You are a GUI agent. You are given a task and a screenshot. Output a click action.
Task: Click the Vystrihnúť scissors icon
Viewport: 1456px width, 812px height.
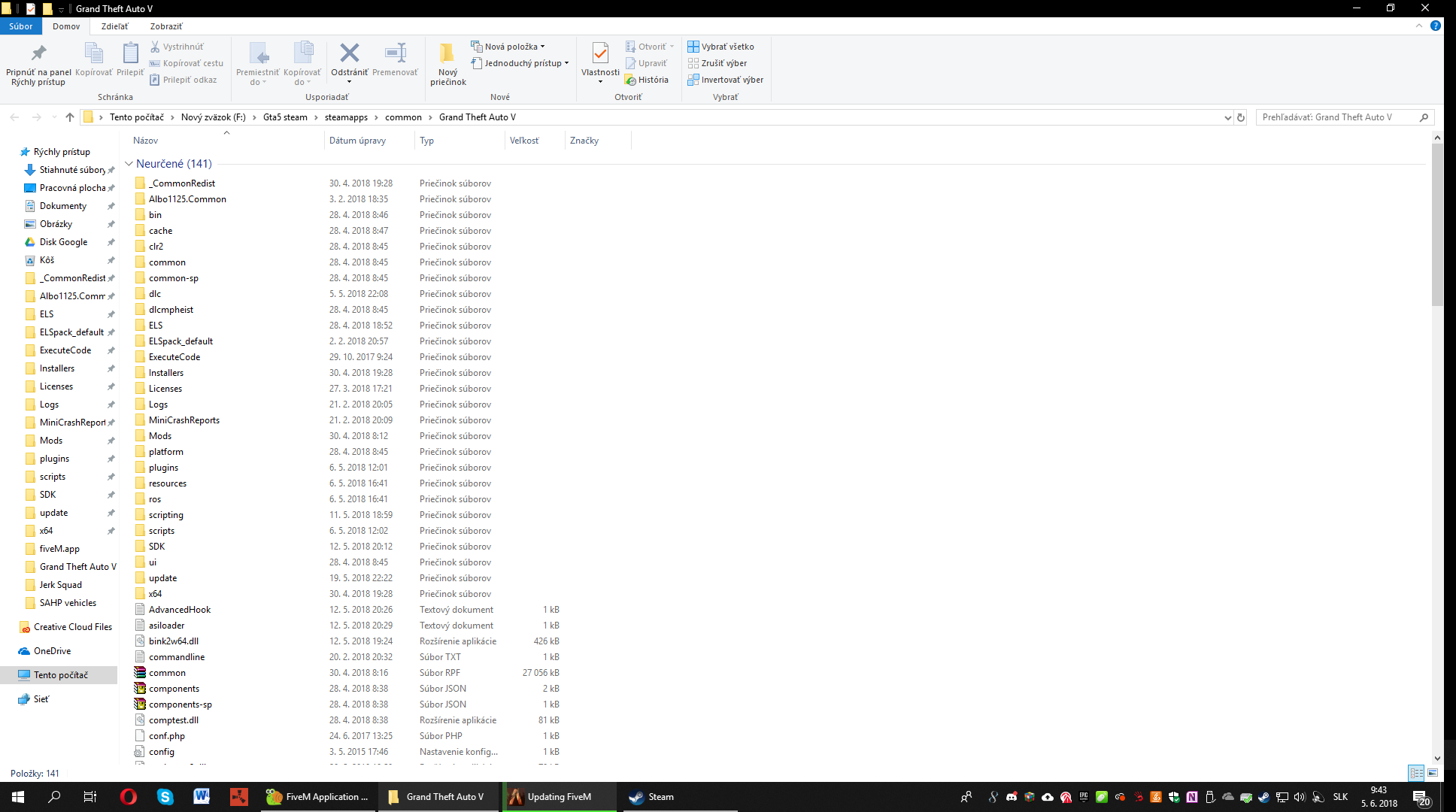156,47
